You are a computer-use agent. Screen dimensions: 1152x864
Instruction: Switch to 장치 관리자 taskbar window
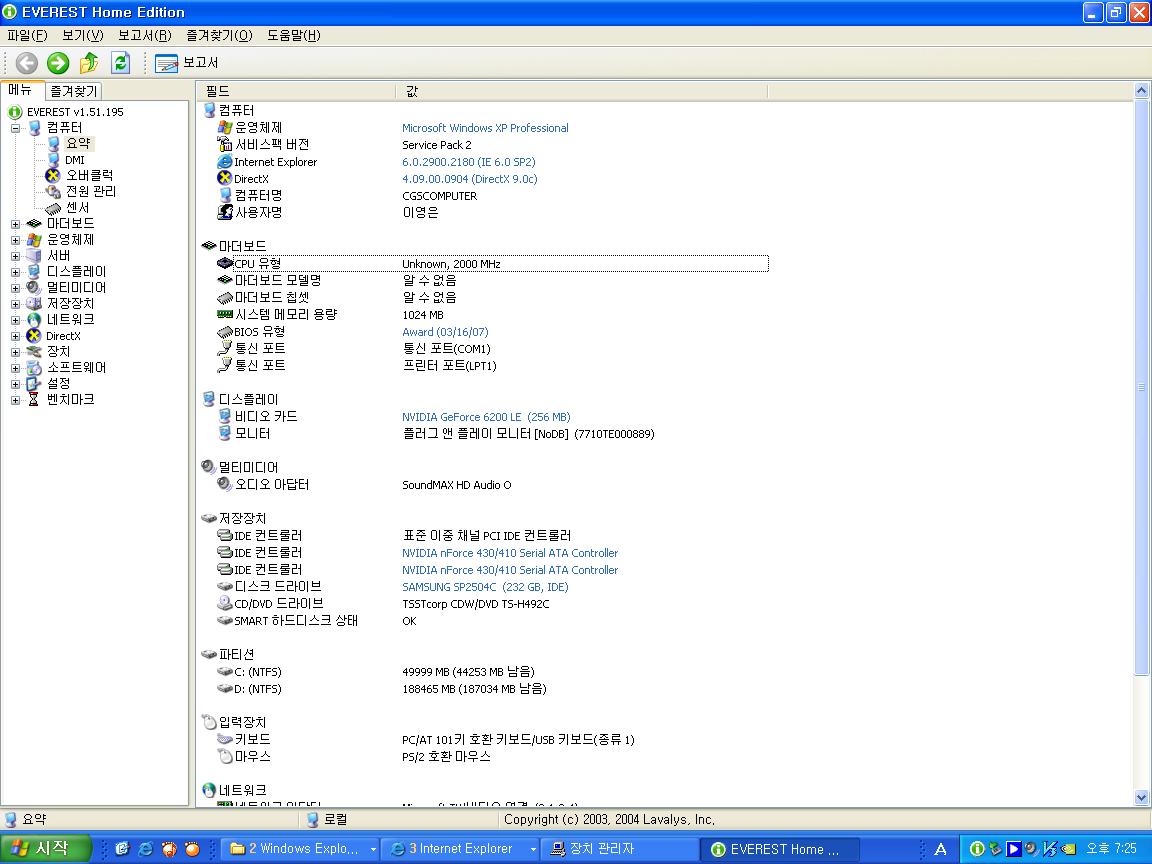click(x=619, y=849)
